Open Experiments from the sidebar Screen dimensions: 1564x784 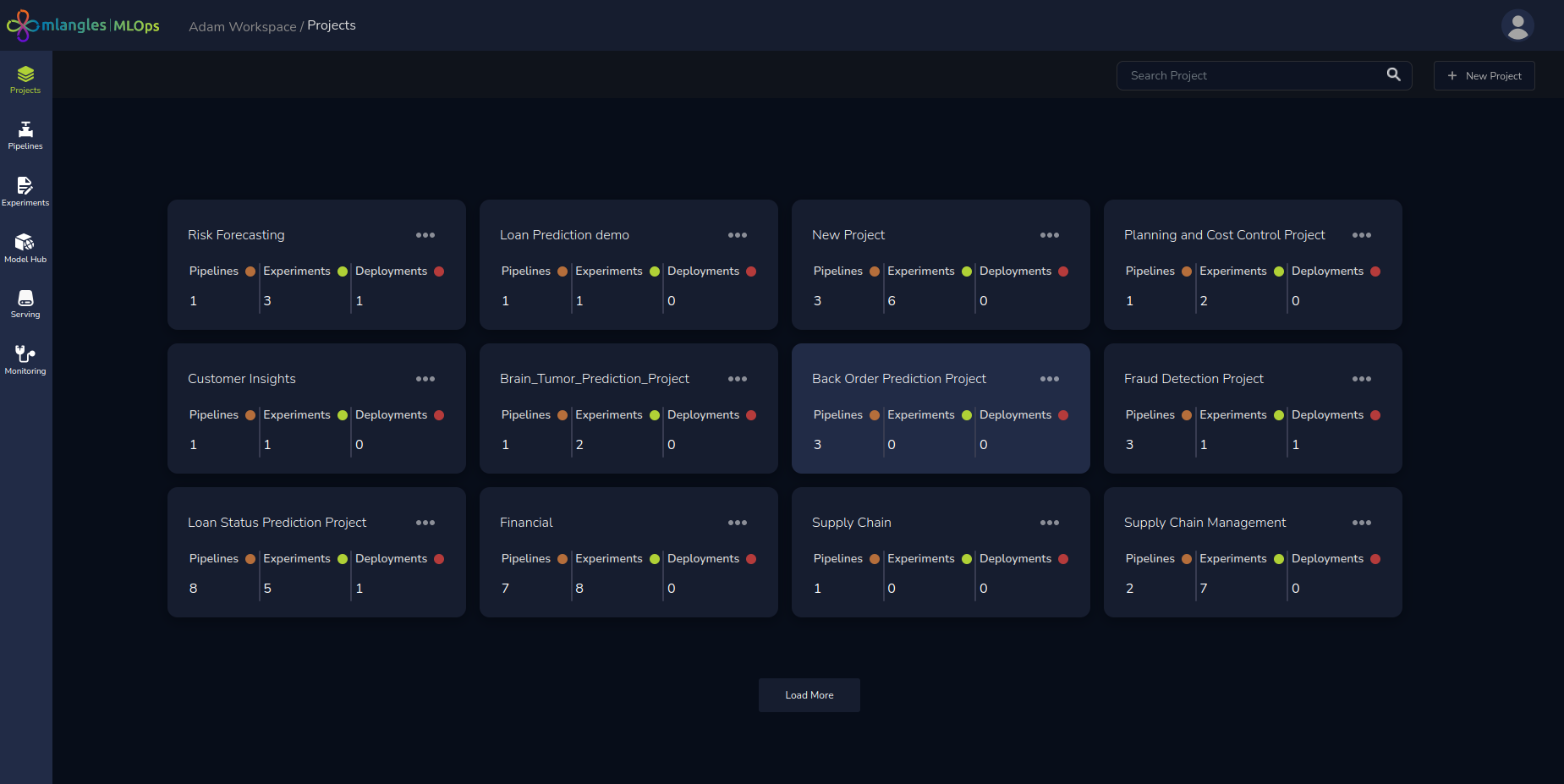click(x=25, y=191)
